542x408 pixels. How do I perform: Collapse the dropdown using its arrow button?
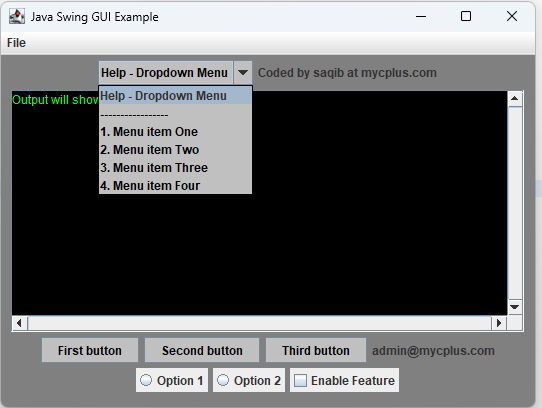click(x=243, y=73)
